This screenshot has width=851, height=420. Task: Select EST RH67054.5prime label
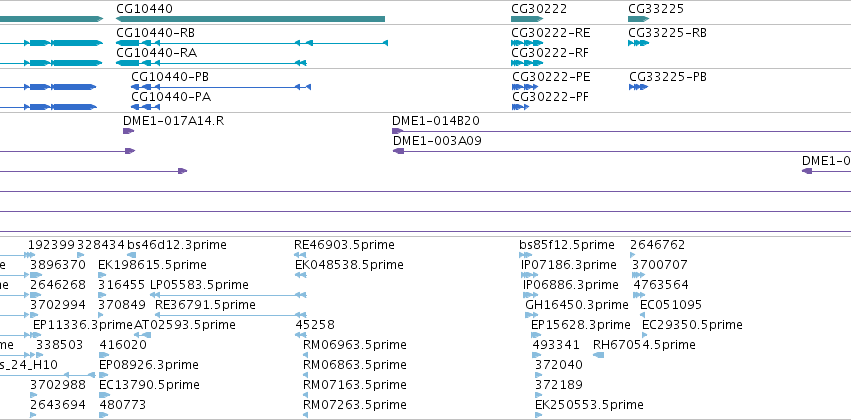[x=644, y=345]
